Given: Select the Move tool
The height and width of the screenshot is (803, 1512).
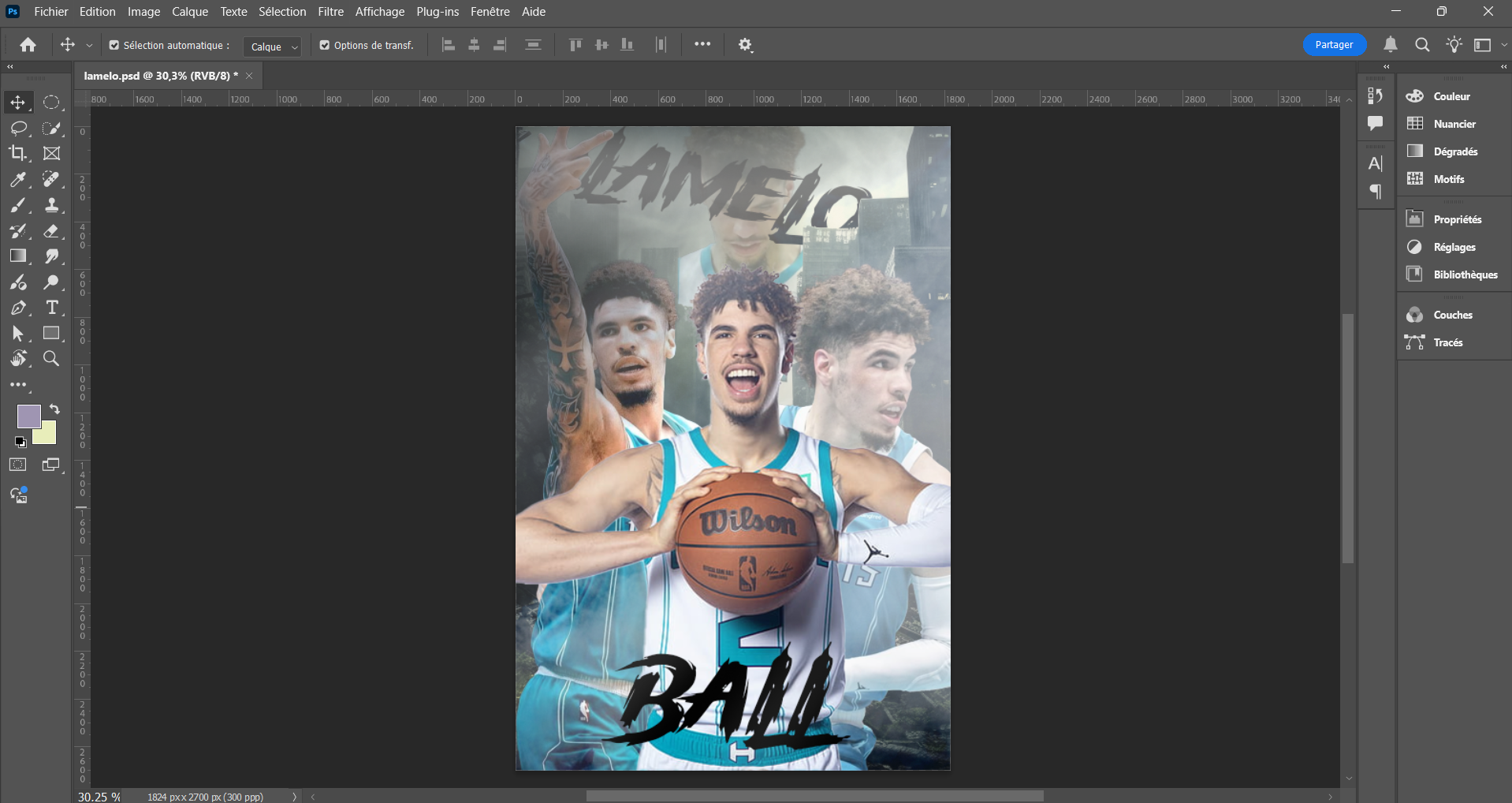Looking at the screenshot, I should point(18,103).
